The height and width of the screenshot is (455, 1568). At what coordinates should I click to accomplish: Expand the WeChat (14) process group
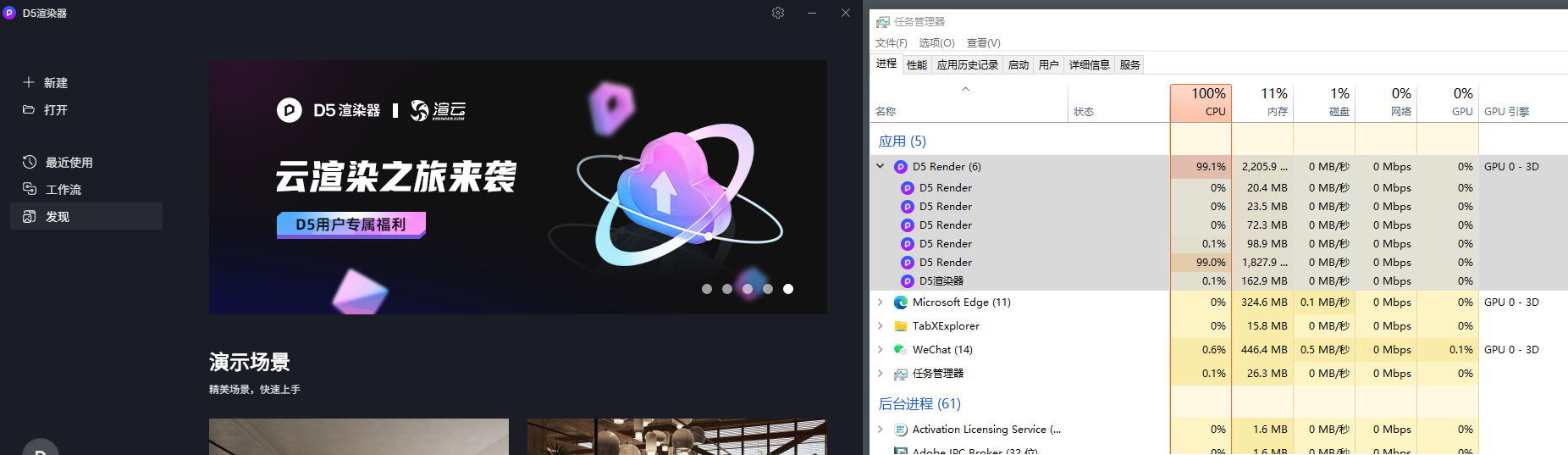[x=881, y=350]
